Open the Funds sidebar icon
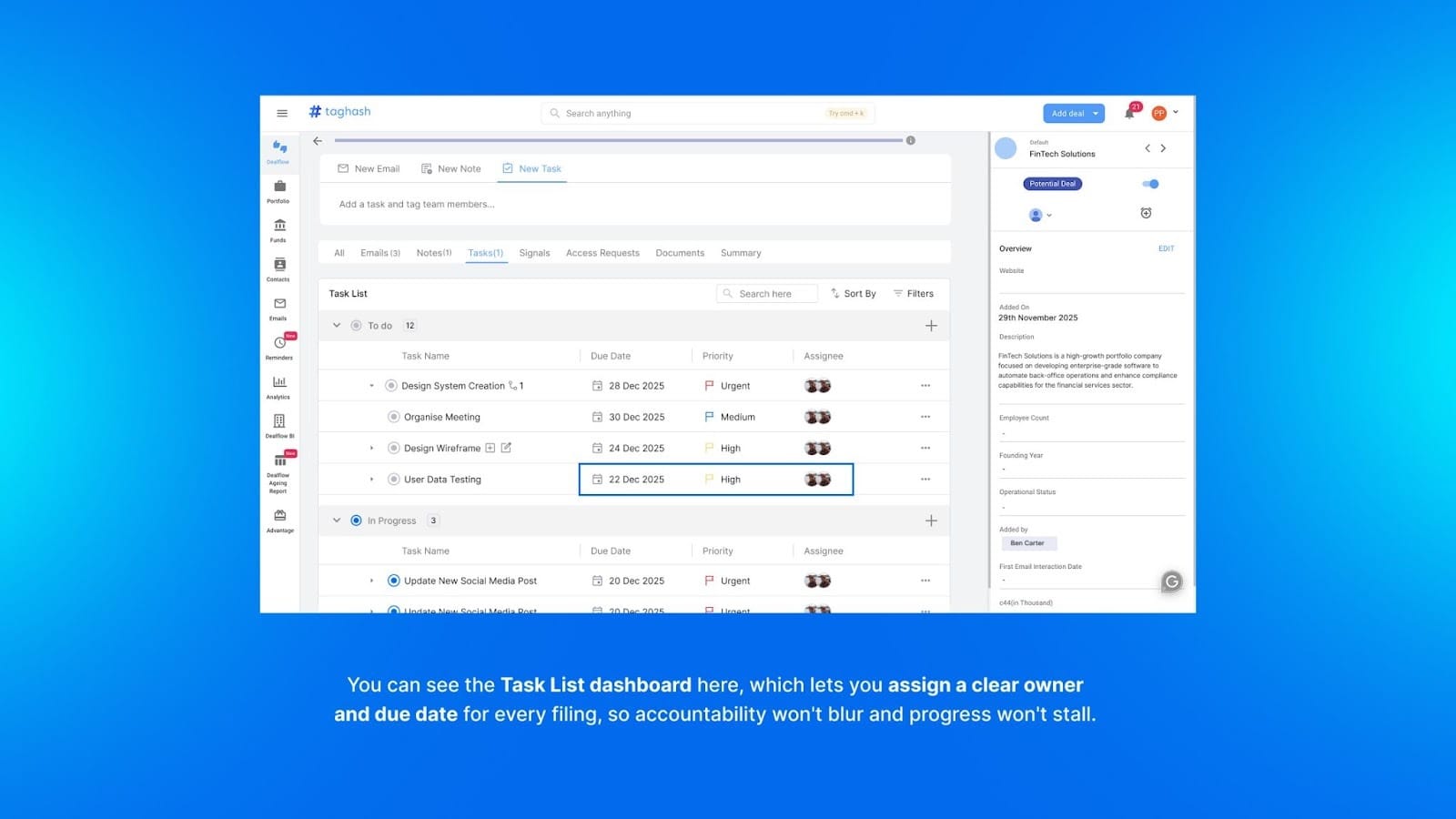The width and height of the screenshot is (1456, 819). 279,228
